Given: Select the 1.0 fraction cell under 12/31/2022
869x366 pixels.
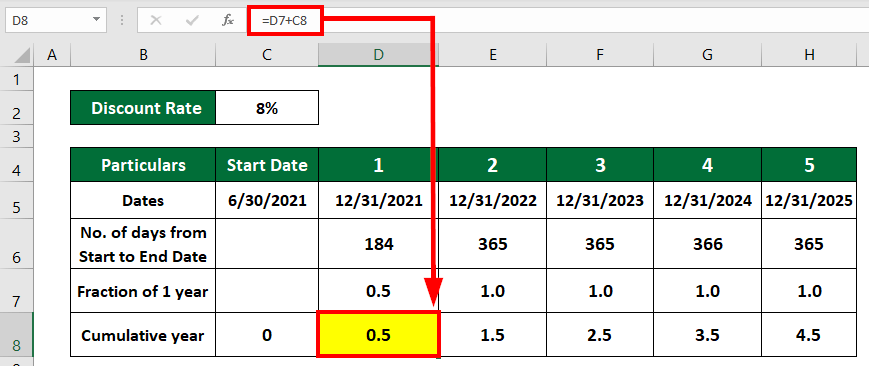Looking at the screenshot, I should tap(492, 291).
